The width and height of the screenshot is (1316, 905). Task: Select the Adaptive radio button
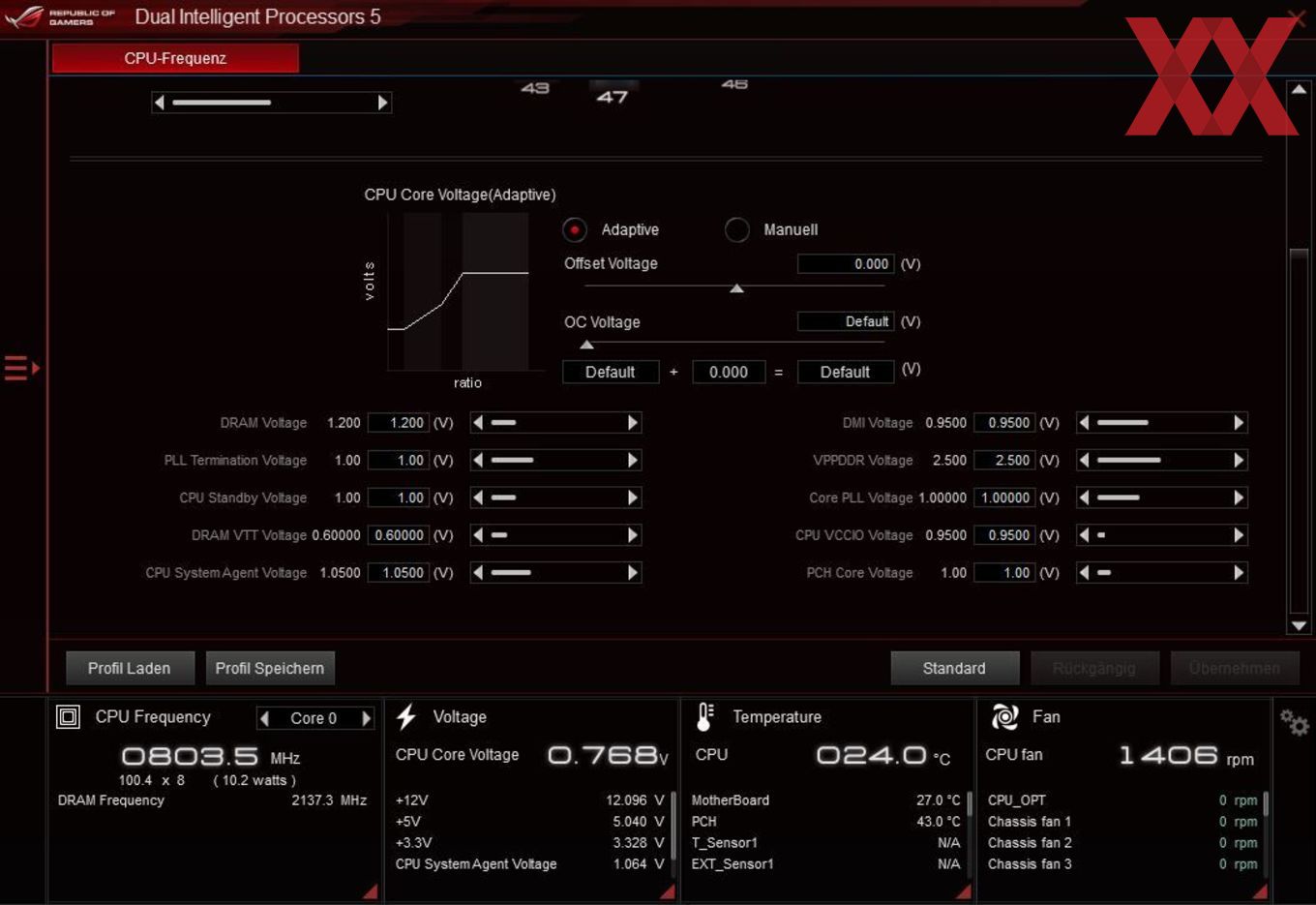point(575,229)
